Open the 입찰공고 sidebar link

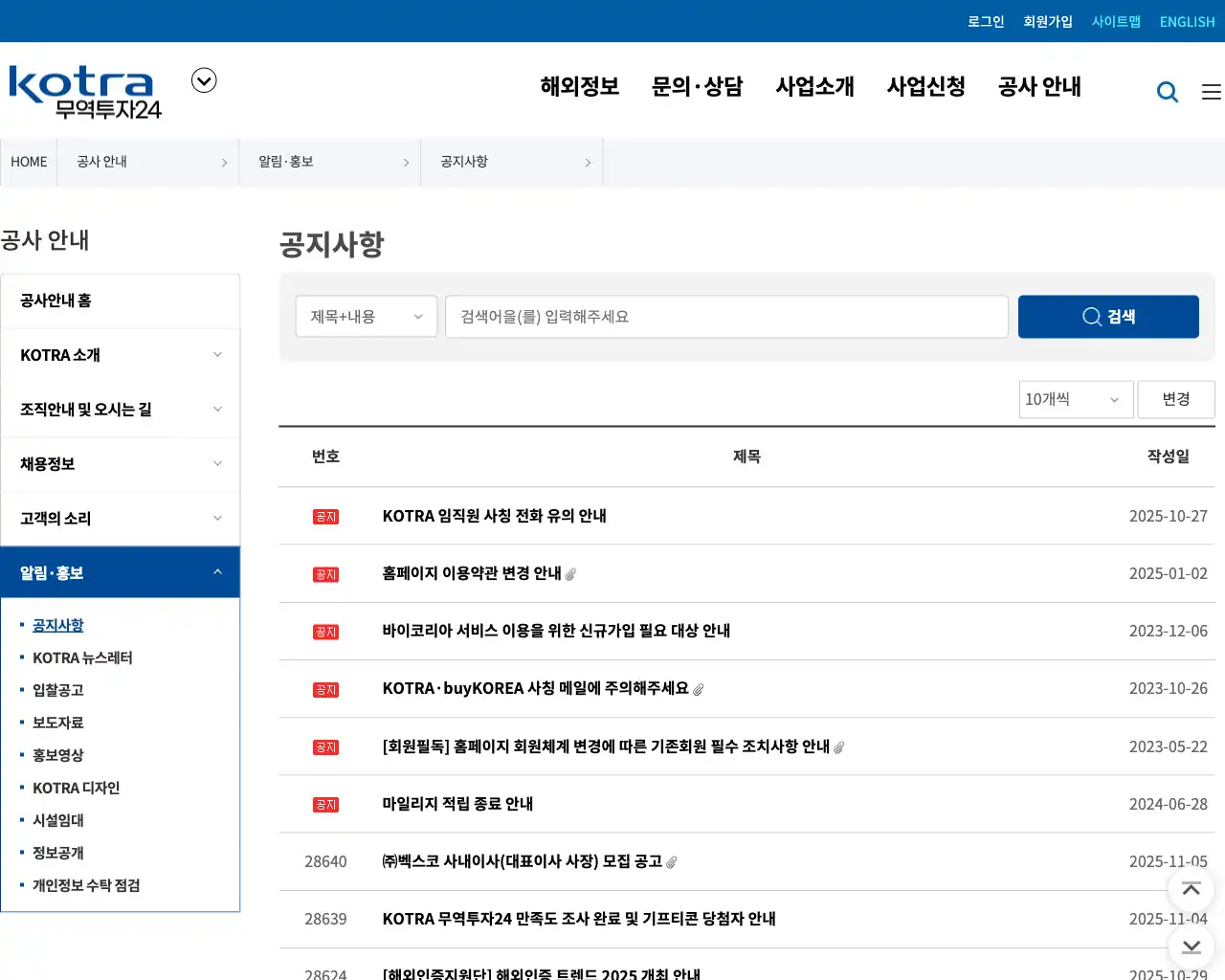point(57,690)
